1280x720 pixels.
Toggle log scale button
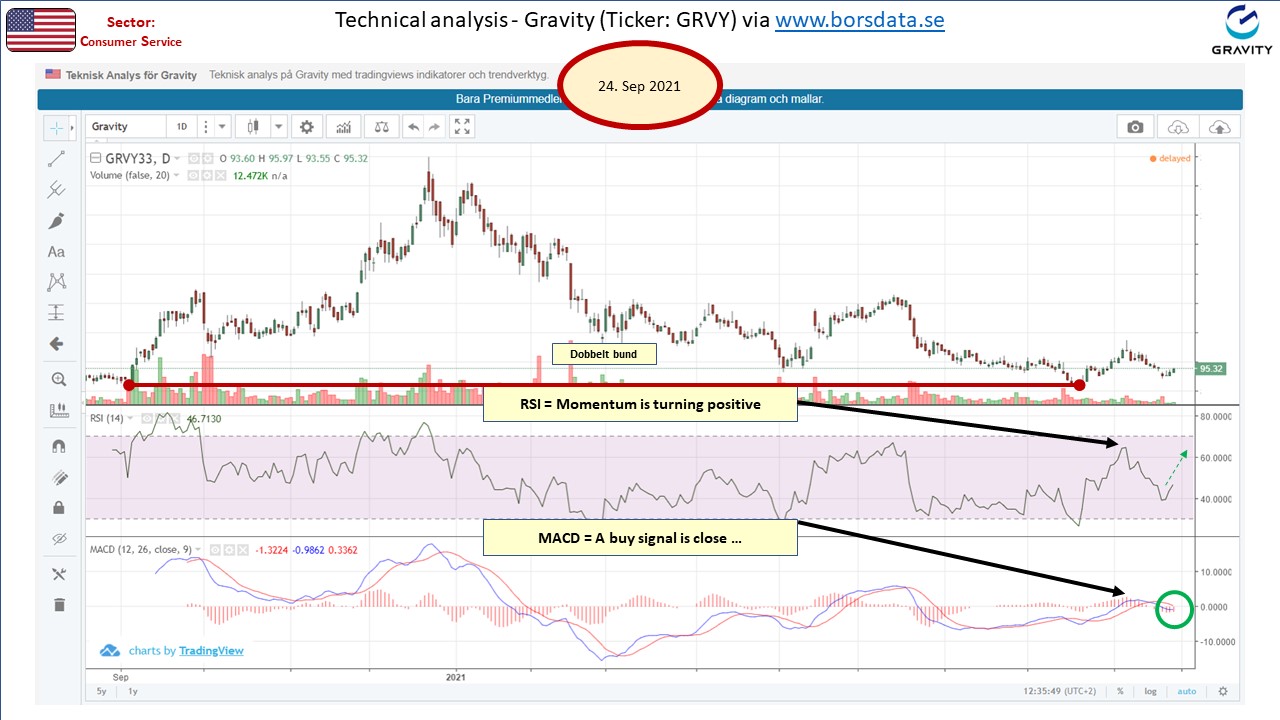[x=1152, y=691]
